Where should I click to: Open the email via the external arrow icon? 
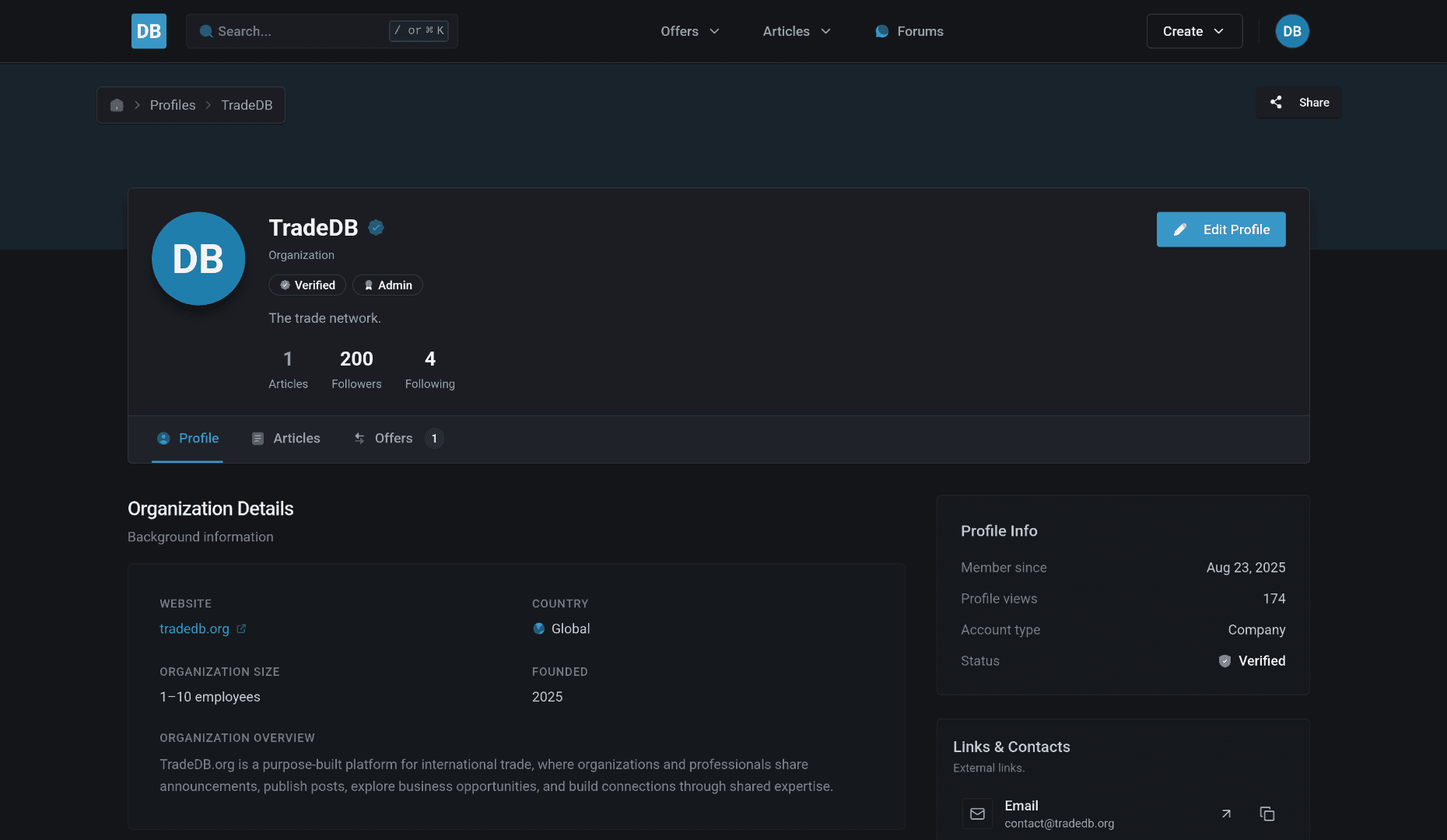point(1226,814)
